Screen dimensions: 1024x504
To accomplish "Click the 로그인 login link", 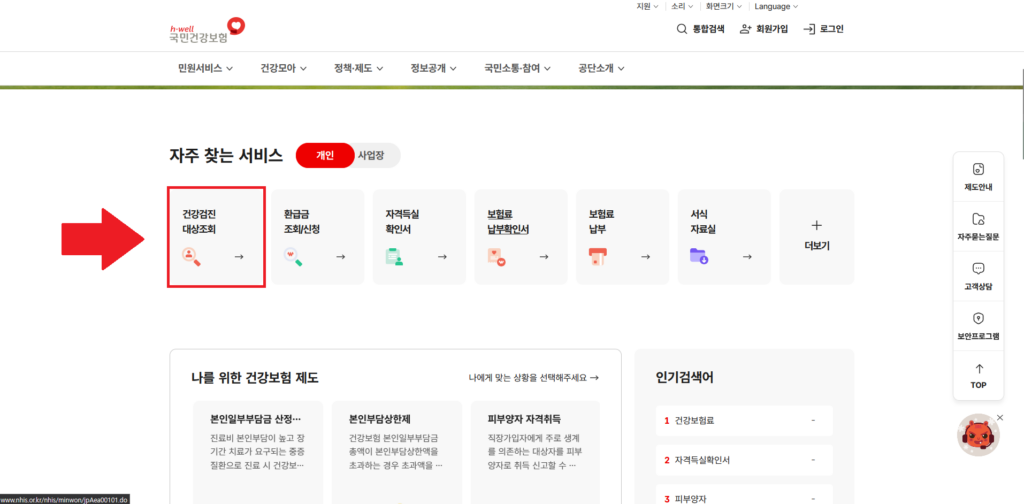I will coord(824,29).
